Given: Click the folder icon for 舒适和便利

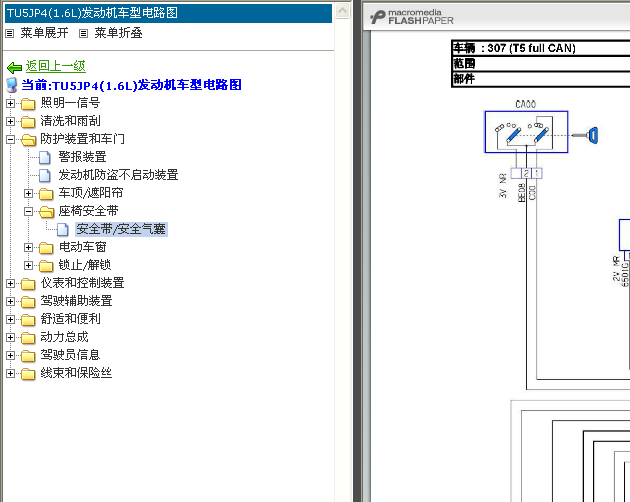Looking at the screenshot, I should [x=28, y=320].
